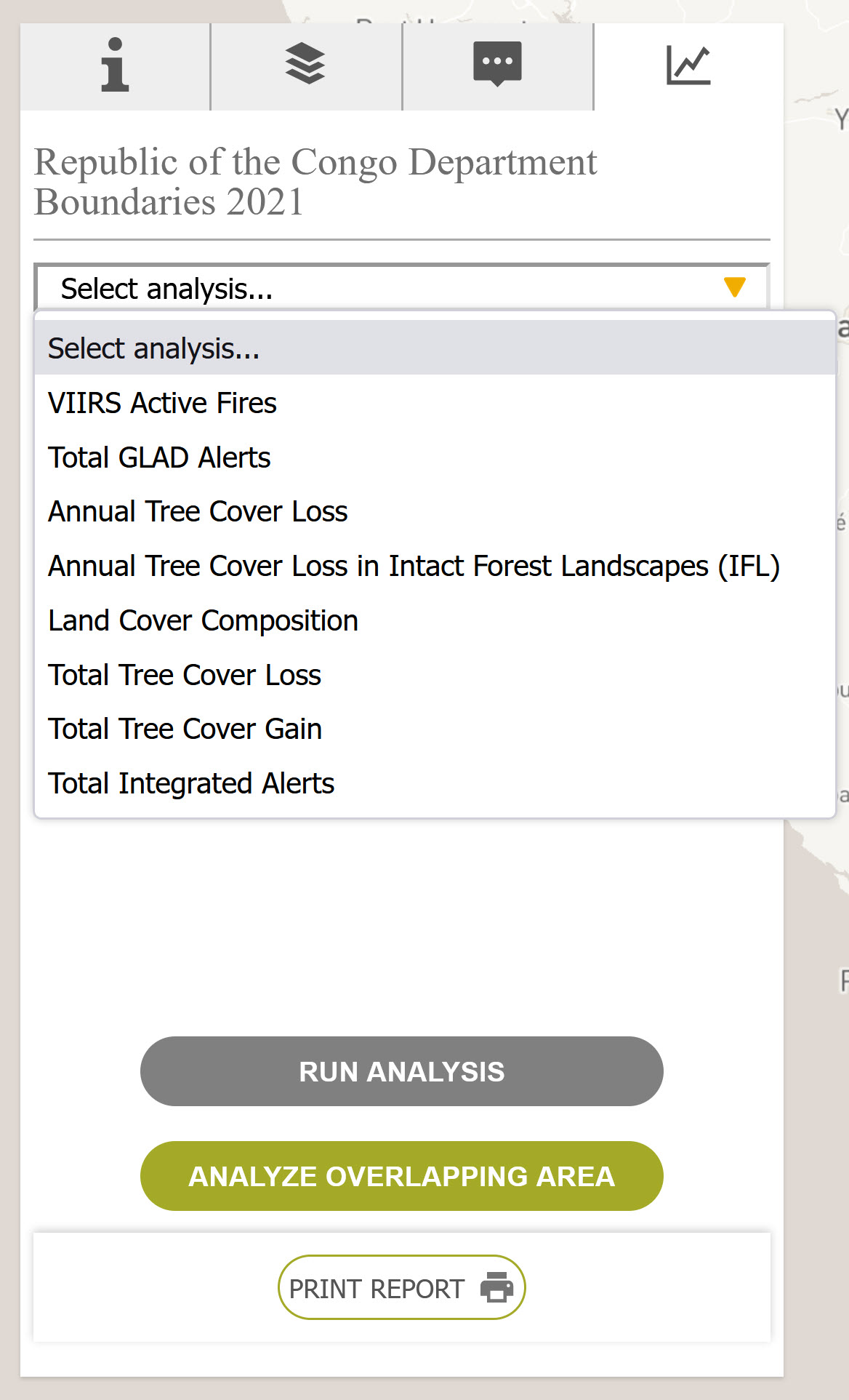Click the printer icon in Print Report
This screenshot has height=1400, width=849.
pyautogui.click(x=496, y=1287)
